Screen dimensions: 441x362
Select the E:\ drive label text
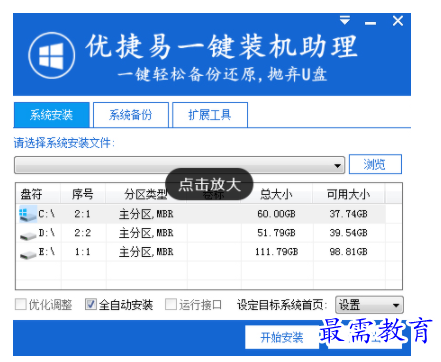(46, 252)
